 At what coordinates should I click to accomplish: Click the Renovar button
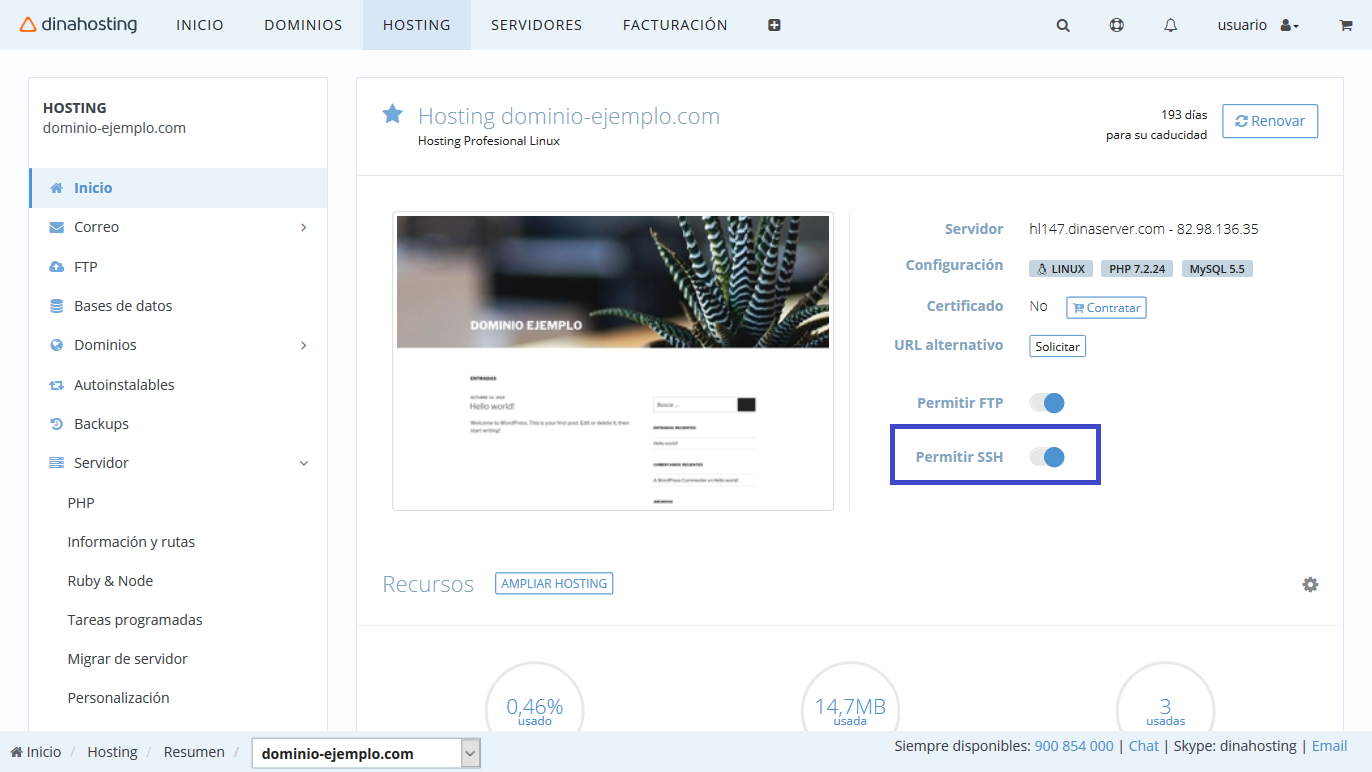(x=1270, y=120)
